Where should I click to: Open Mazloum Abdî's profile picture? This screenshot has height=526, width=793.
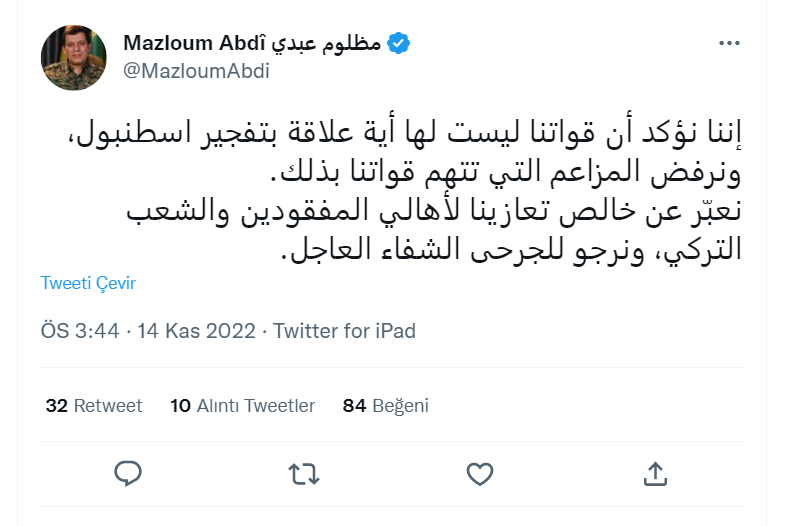point(73,58)
